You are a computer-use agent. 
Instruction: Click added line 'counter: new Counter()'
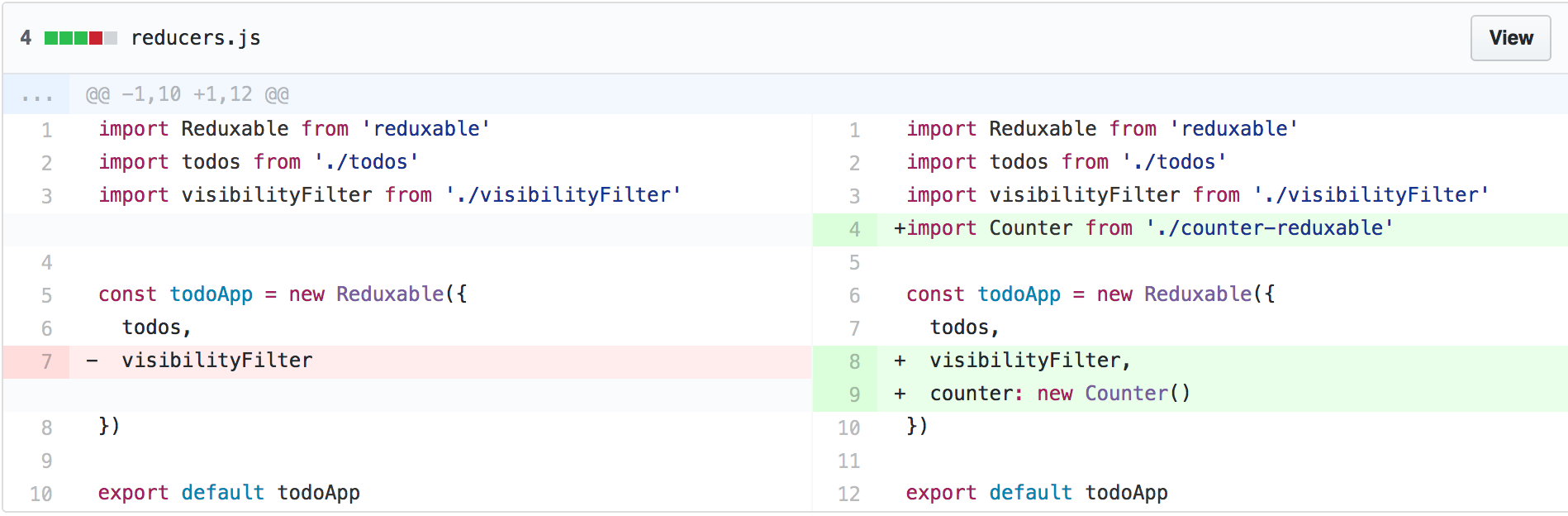click(1223, 395)
